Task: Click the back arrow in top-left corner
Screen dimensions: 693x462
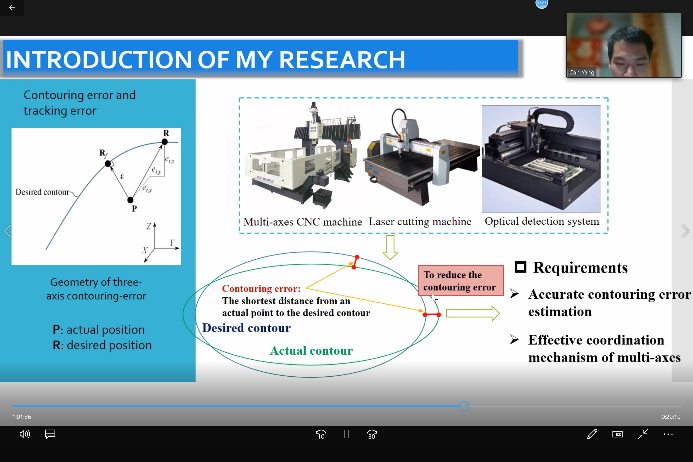Action: 11,7
